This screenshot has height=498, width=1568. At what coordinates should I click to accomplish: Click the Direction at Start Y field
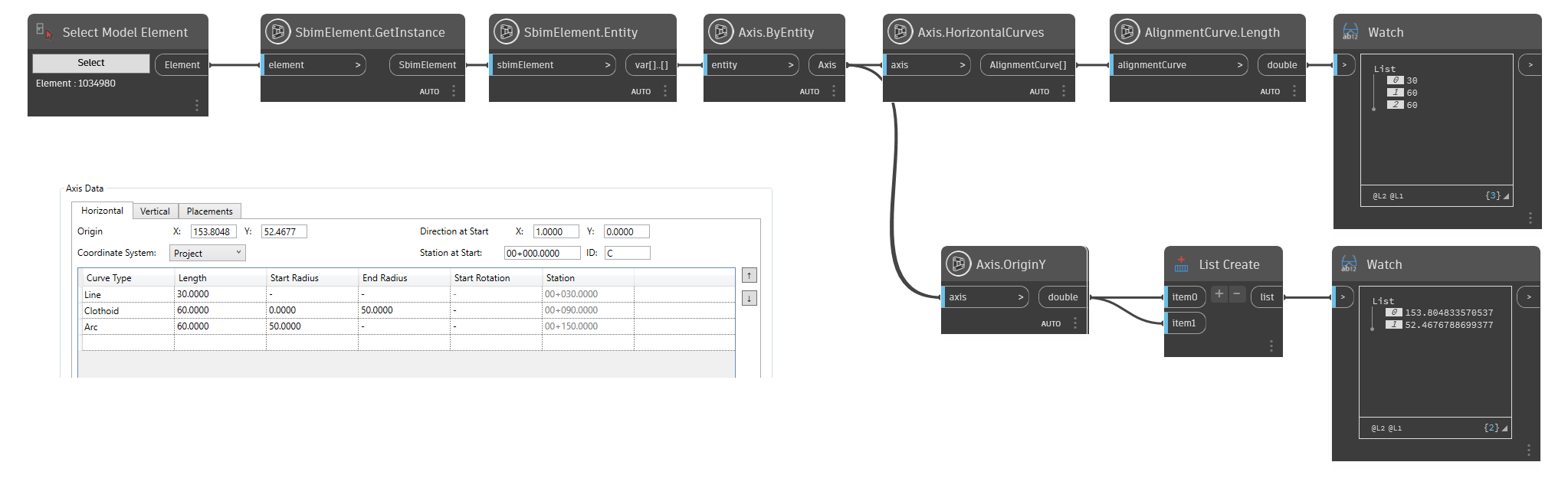626,231
